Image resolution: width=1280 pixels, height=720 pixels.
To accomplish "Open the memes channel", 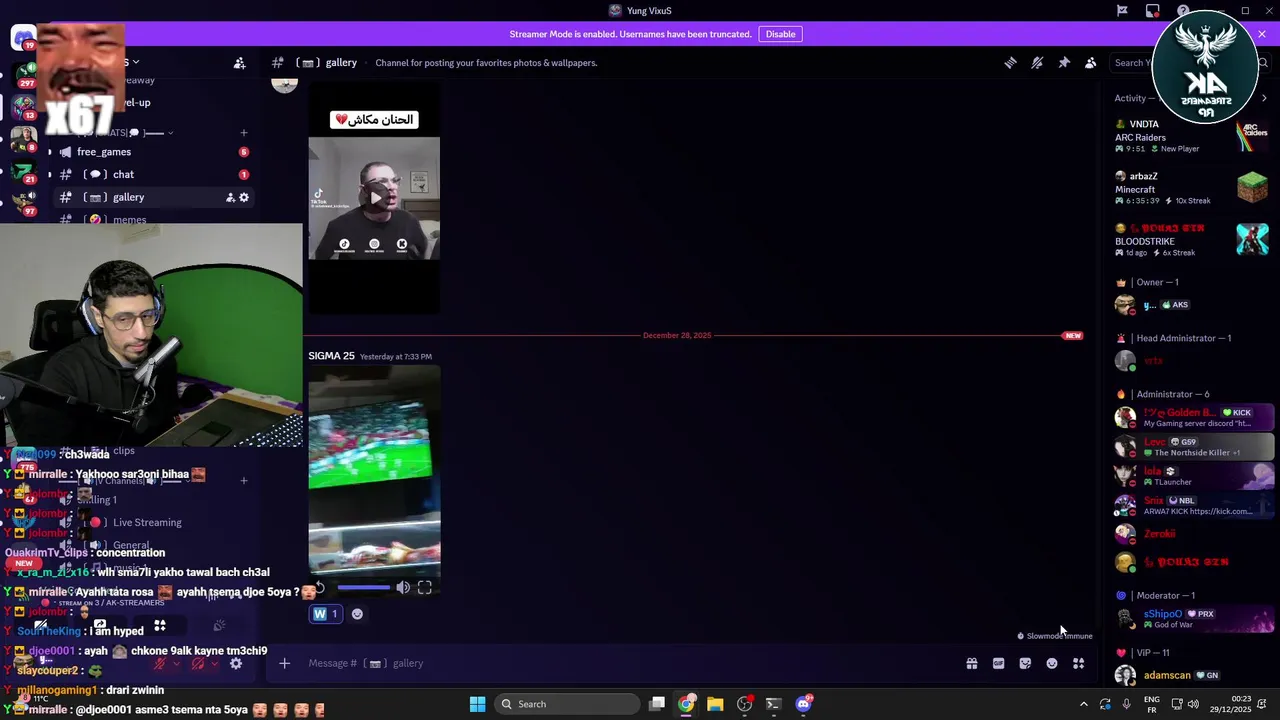I will pos(150,220).
